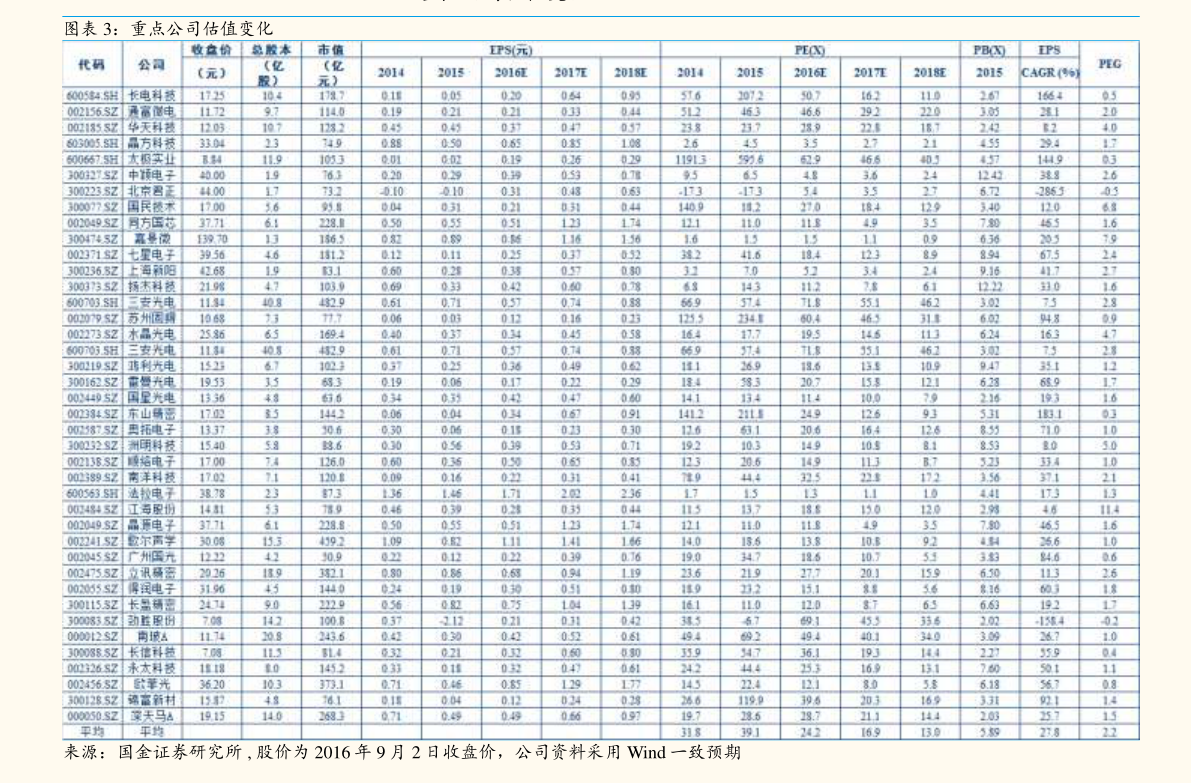Select stock code 002371.SZ

coord(92,255)
